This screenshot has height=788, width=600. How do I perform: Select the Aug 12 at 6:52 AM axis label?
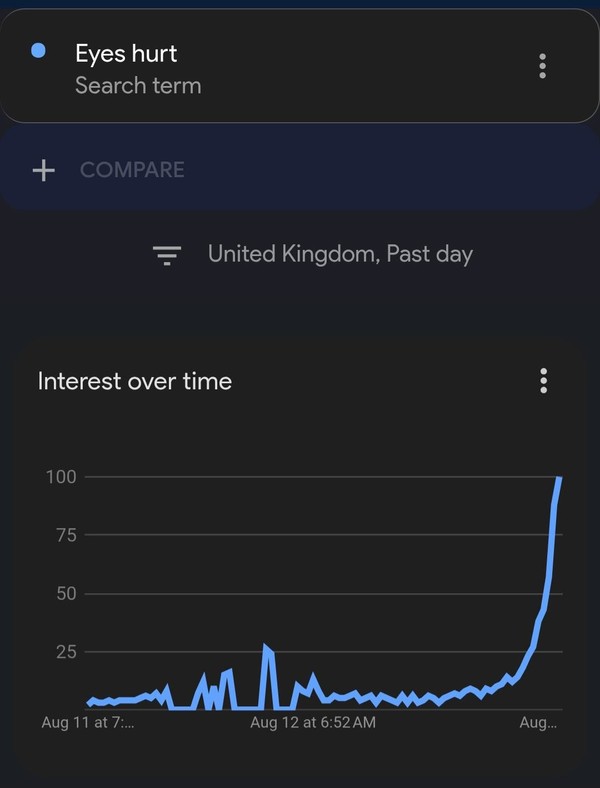pos(313,723)
